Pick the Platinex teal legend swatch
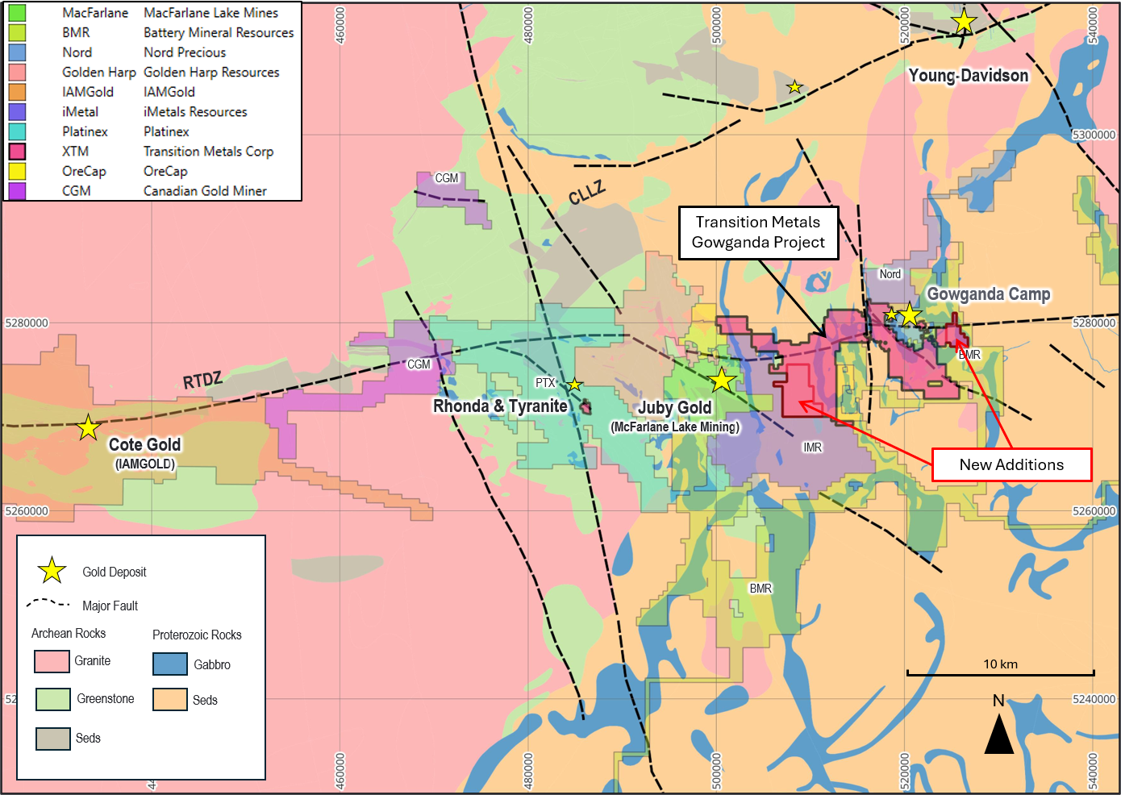Screen dimensions: 1121x795 (17, 132)
